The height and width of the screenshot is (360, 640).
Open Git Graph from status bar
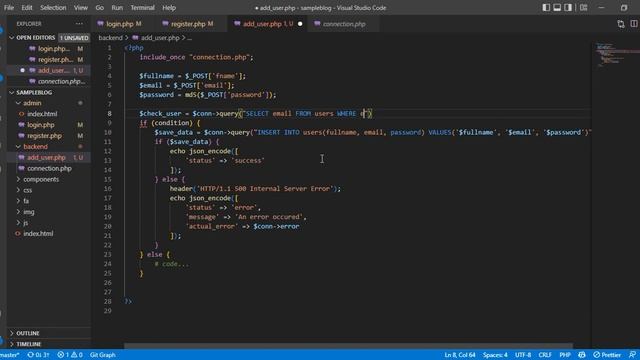pyautogui.click(x=102, y=355)
